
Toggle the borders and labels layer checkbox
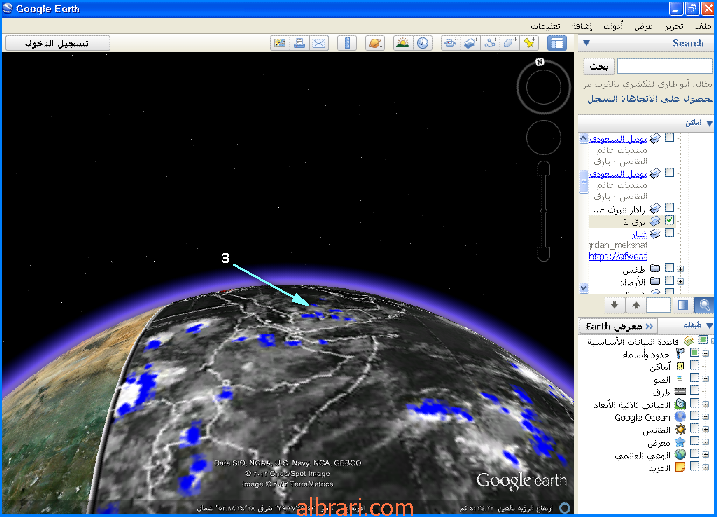tap(695, 353)
